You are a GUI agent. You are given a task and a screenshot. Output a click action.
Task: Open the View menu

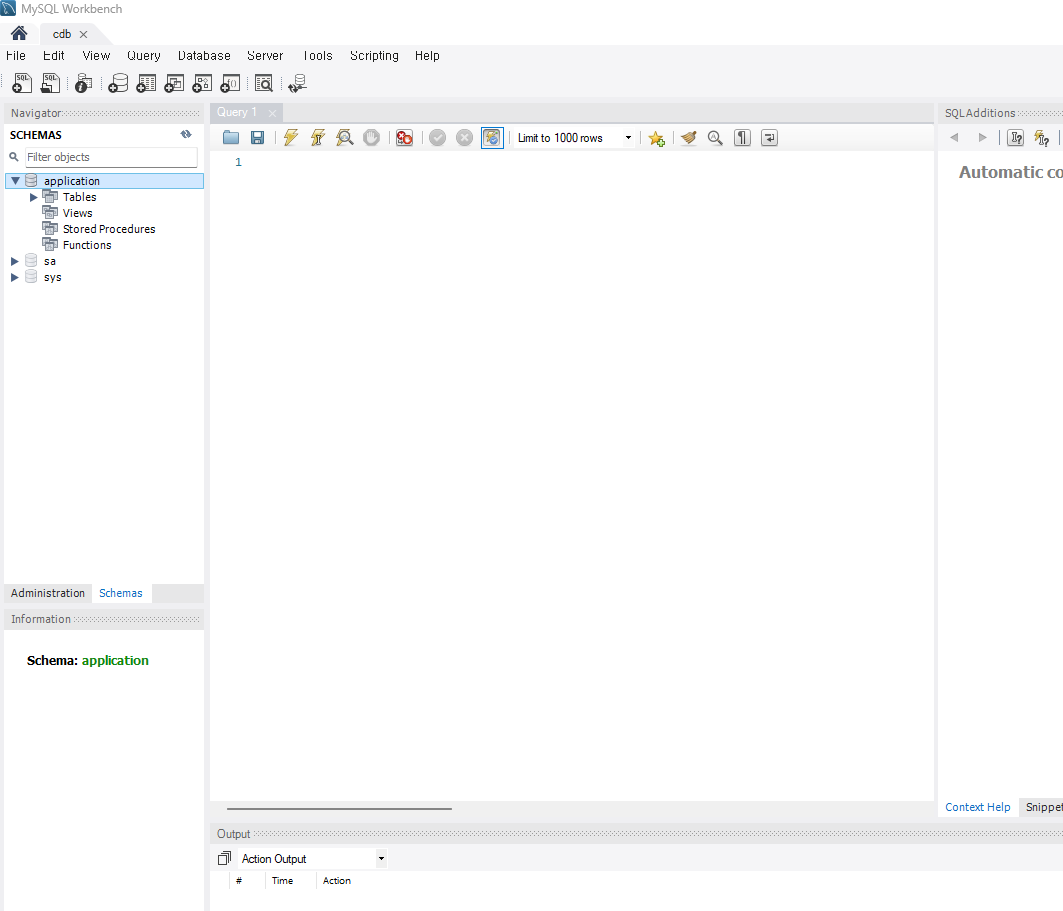[x=96, y=56]
